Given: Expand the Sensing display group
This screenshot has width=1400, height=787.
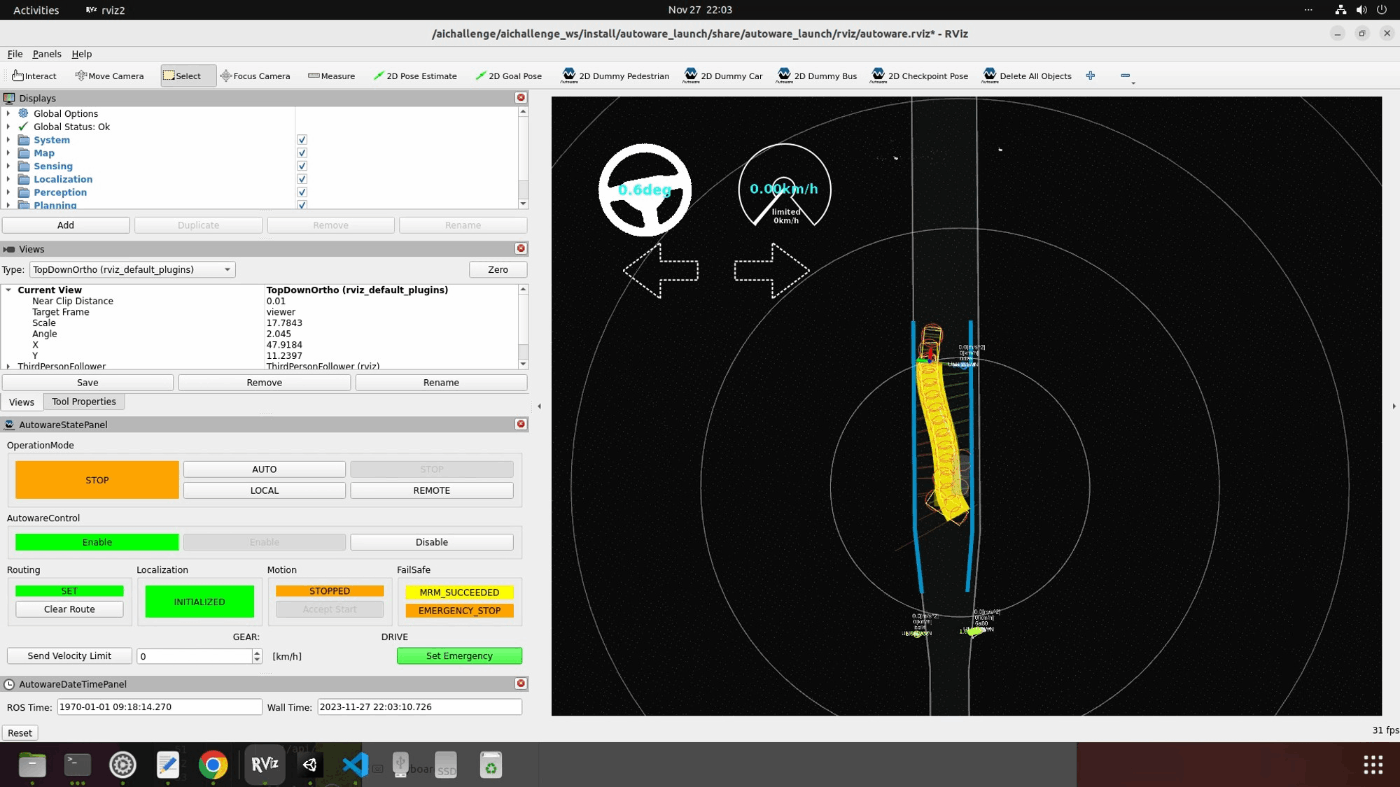Looking at the screenshot, I should point(8,166).
